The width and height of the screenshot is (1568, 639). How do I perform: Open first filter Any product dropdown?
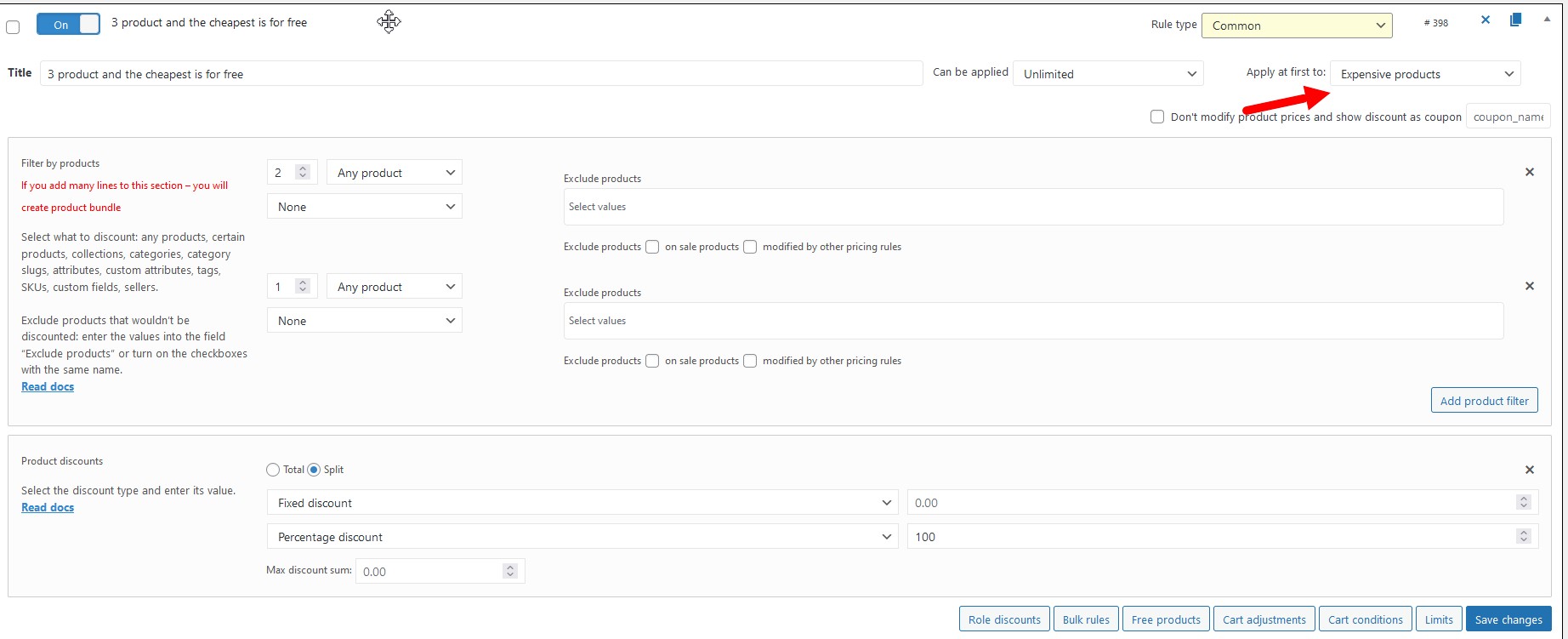point(395,173)
